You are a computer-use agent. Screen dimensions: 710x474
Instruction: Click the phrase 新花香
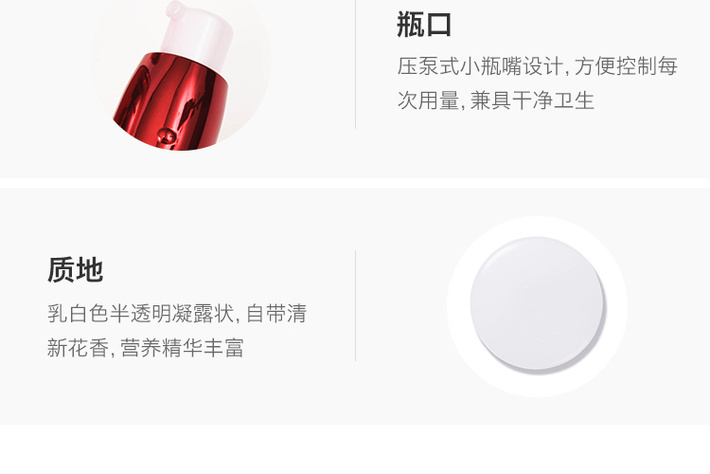point(78,348)
